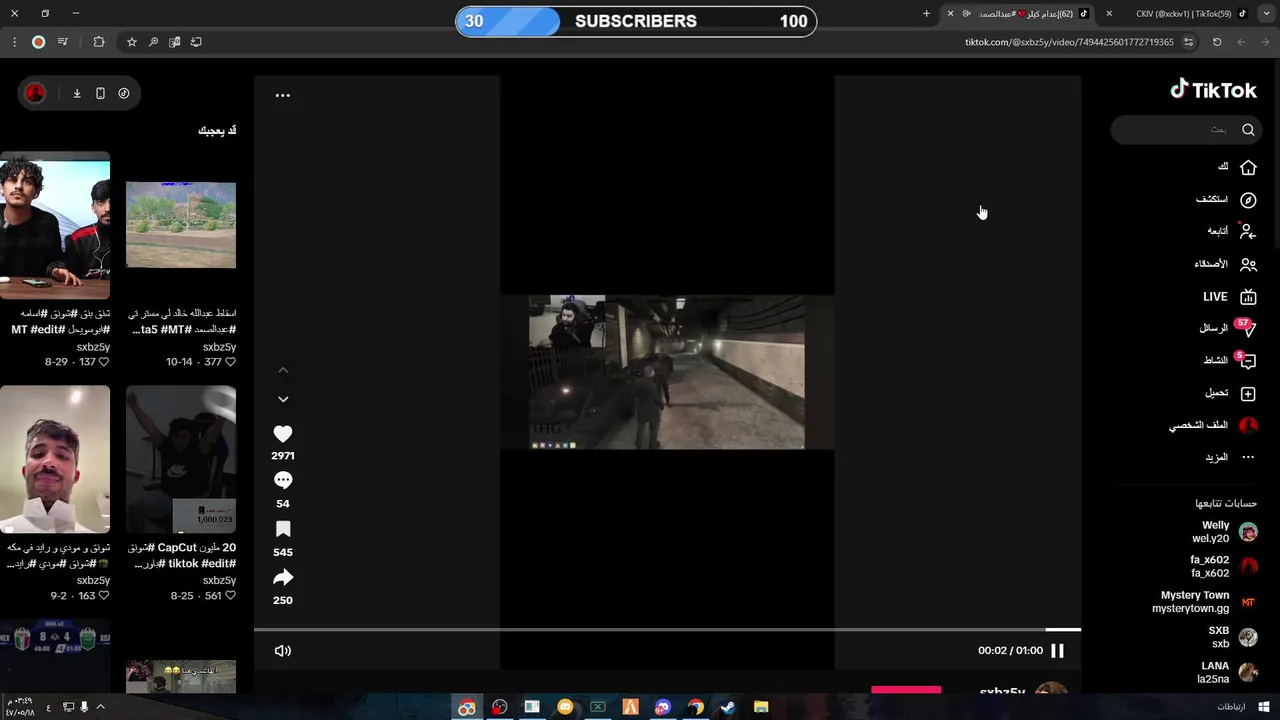Go to next video down chevron

(x=283, y=399)
